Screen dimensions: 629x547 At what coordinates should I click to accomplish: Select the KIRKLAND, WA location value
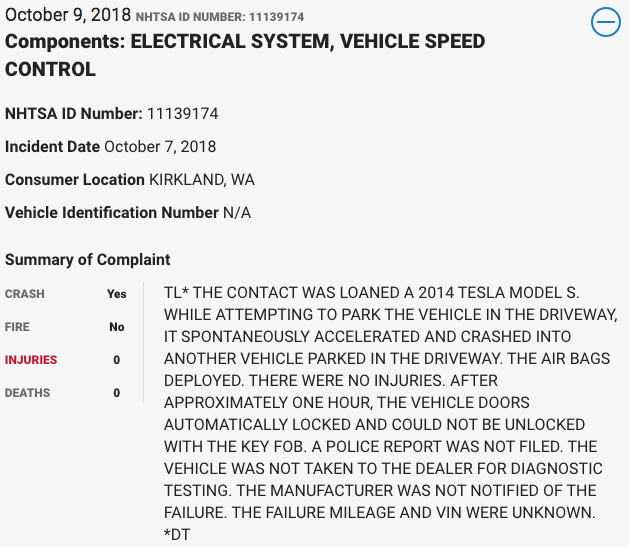coord(200,180)
